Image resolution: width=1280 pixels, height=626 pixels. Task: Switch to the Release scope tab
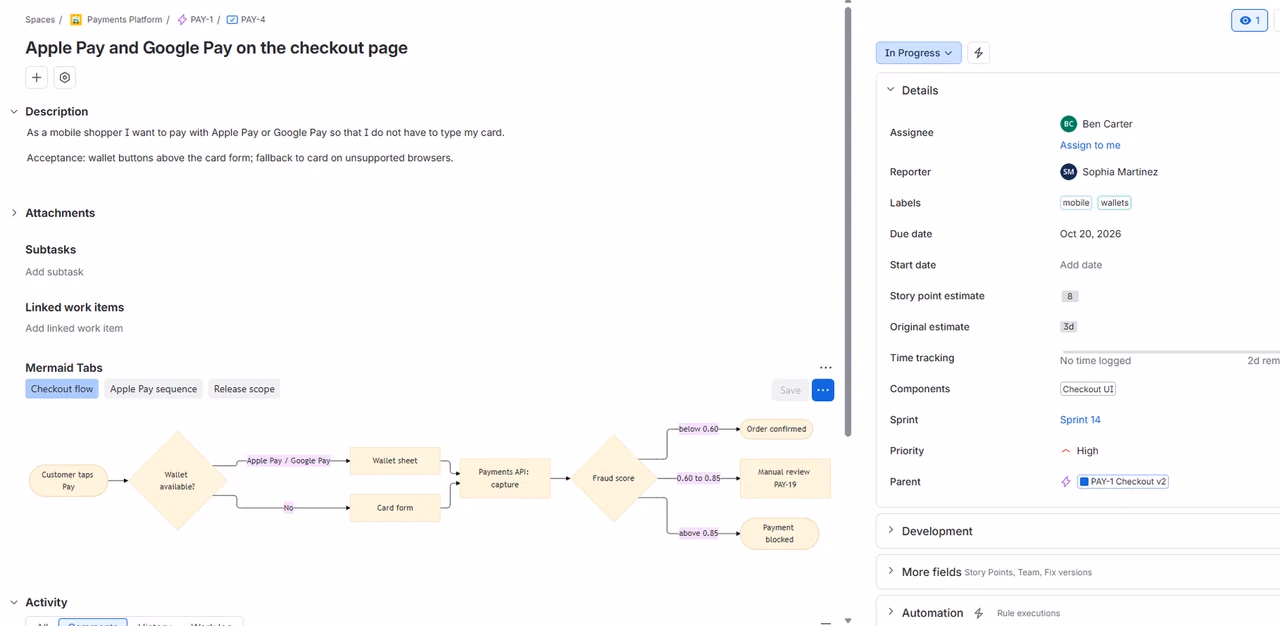(x=244, y=389)
